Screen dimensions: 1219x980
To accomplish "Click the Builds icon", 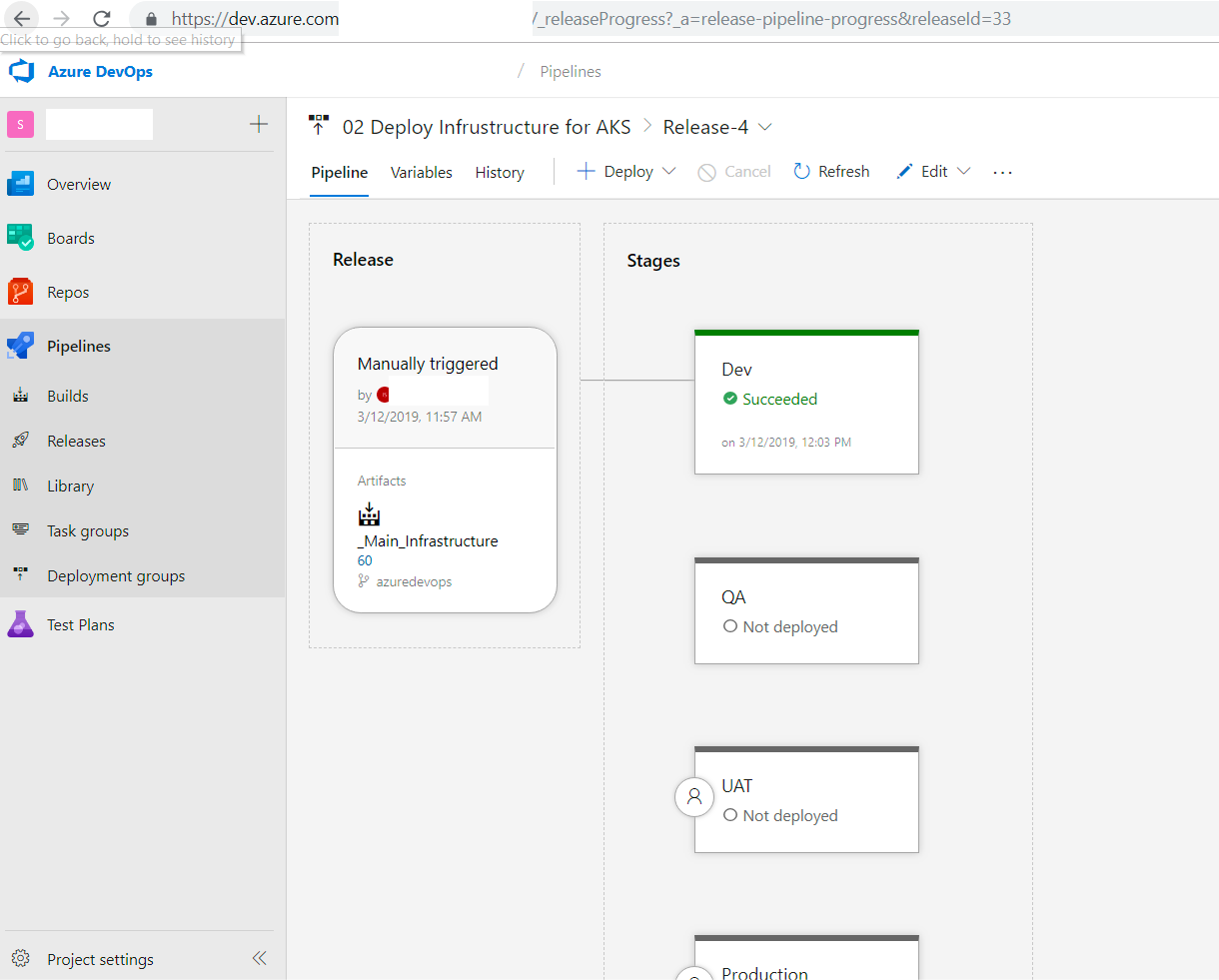I will pos(22,396).
